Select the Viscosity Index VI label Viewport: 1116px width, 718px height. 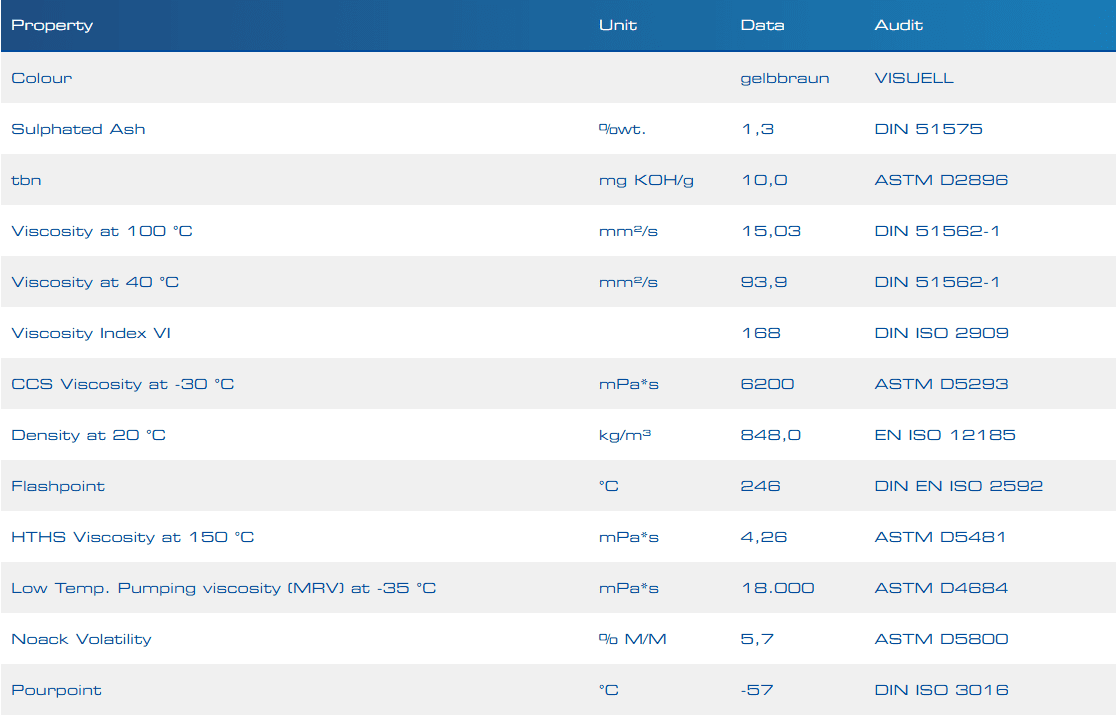coord(91,333)
